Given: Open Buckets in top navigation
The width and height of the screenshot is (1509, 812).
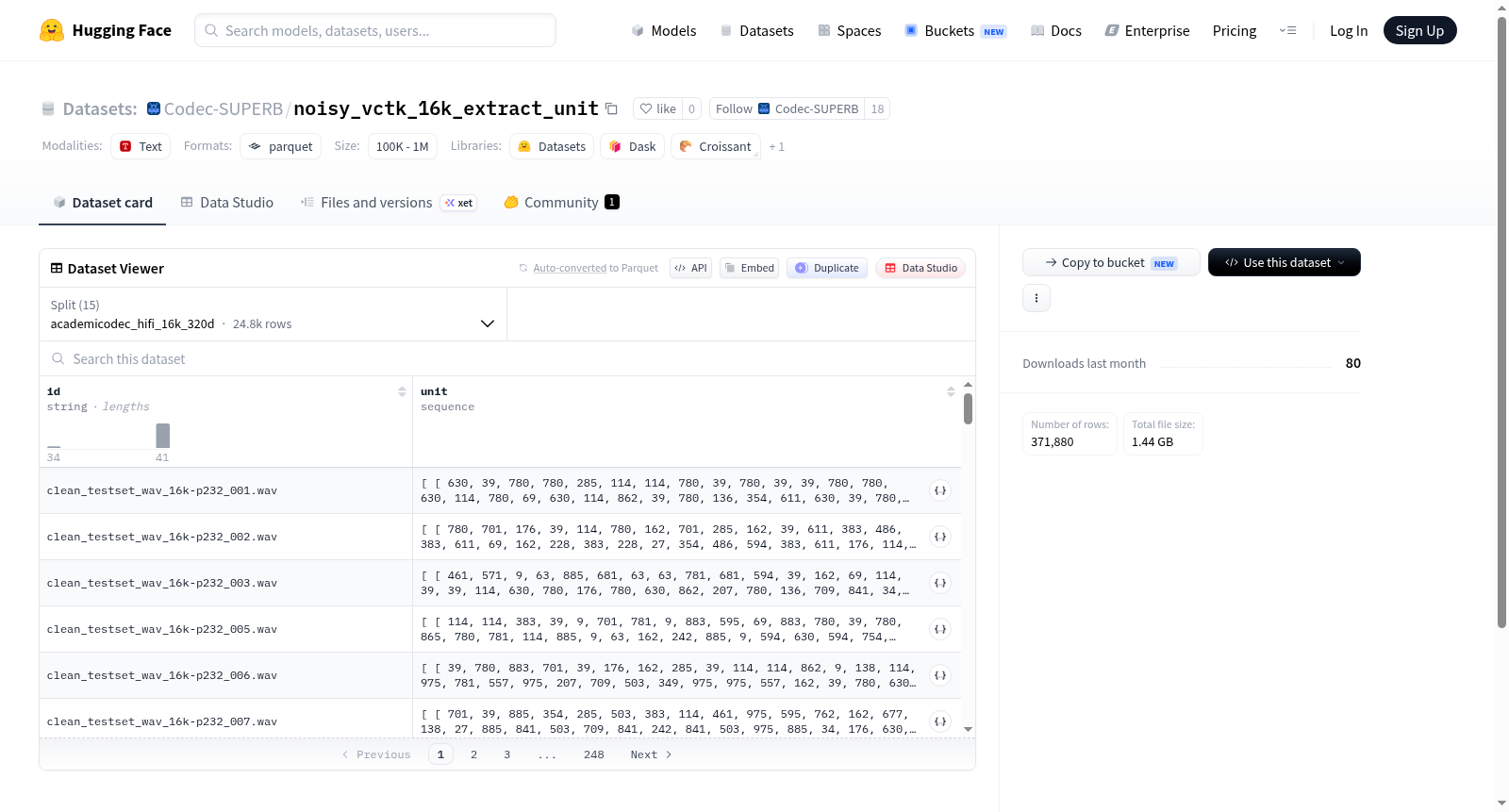Looking at the screenshot, I should (955, 30).
